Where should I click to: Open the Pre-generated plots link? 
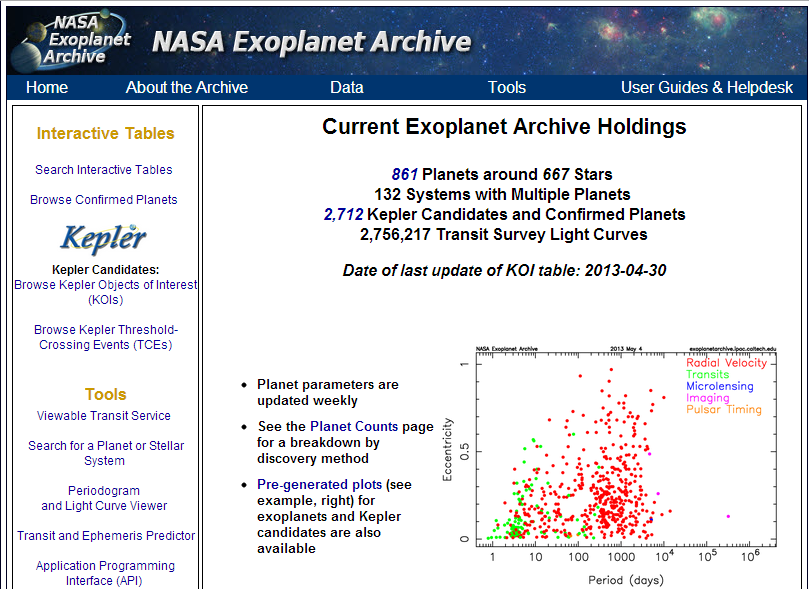tap(319, 484)
